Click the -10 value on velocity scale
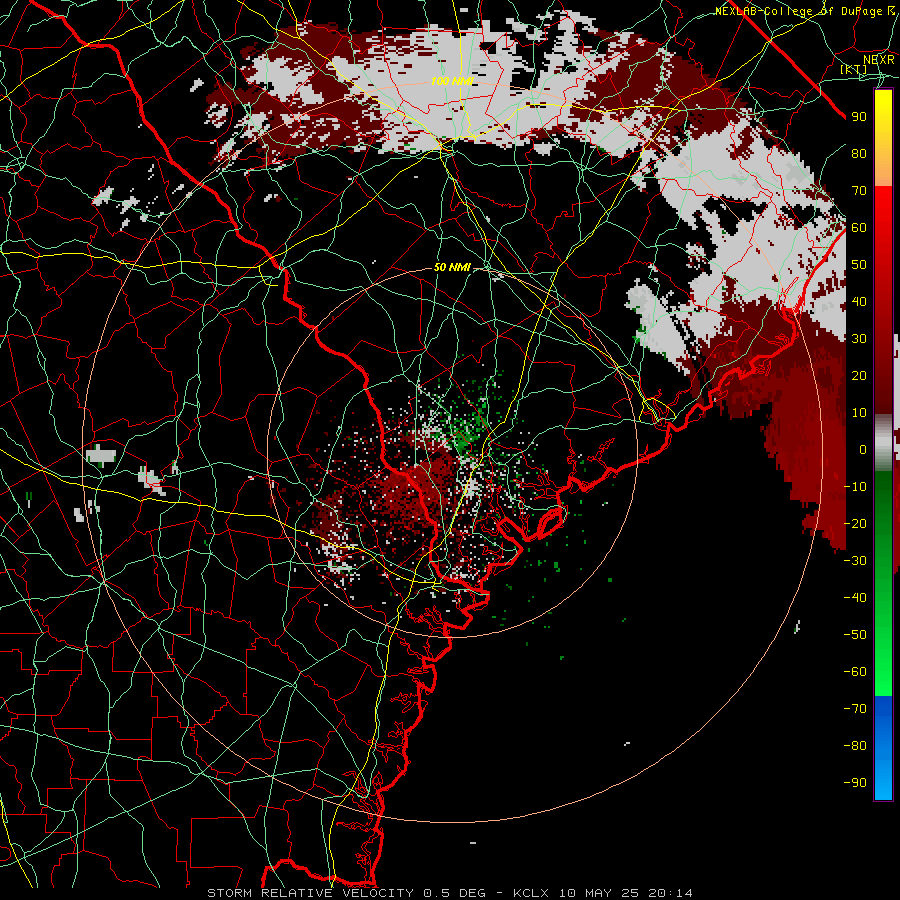Viewport: 900px width, 900px height. coord(855,487)
